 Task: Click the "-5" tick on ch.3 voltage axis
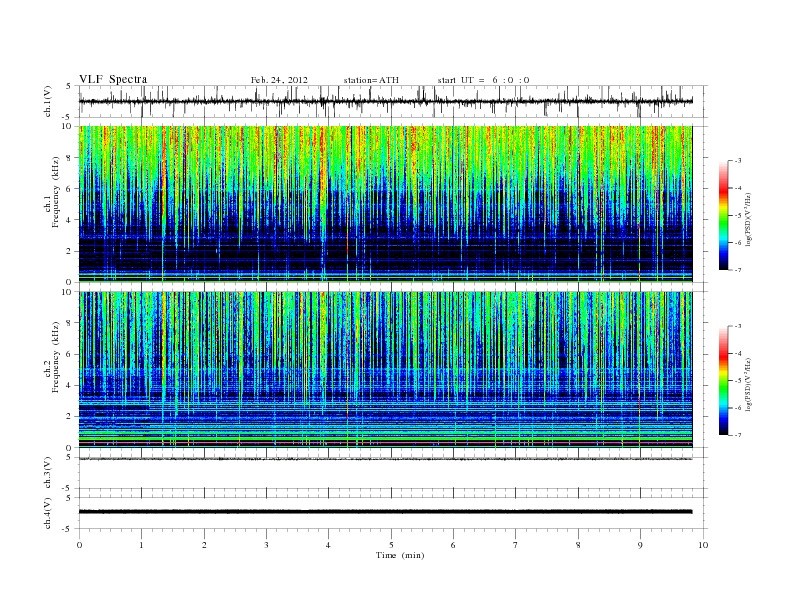(68, 489)
